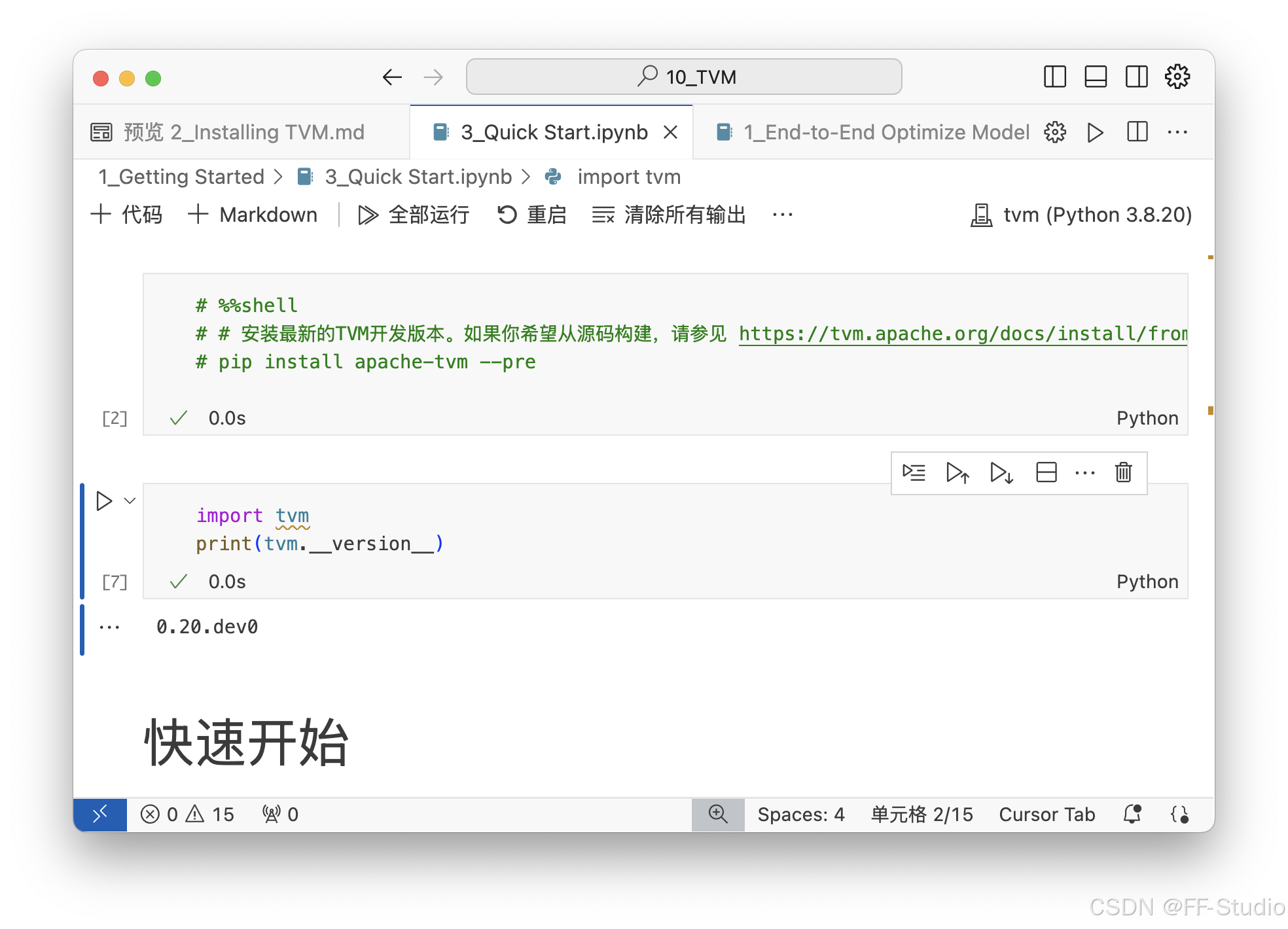The image size is (1288, 929).
Task: Execute above cells icon
Action: coord(957,472)
